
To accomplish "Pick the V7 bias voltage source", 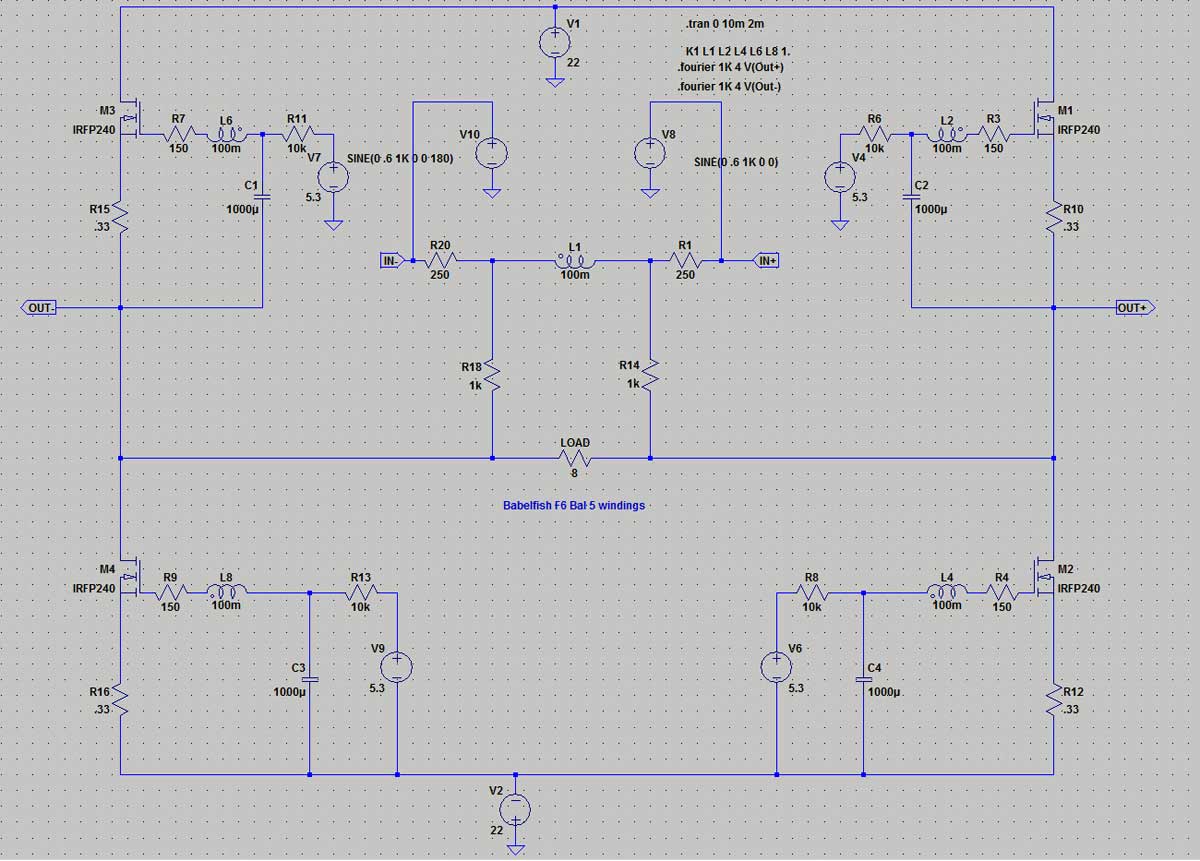I will pyautogui.click(x=333, y=178).
